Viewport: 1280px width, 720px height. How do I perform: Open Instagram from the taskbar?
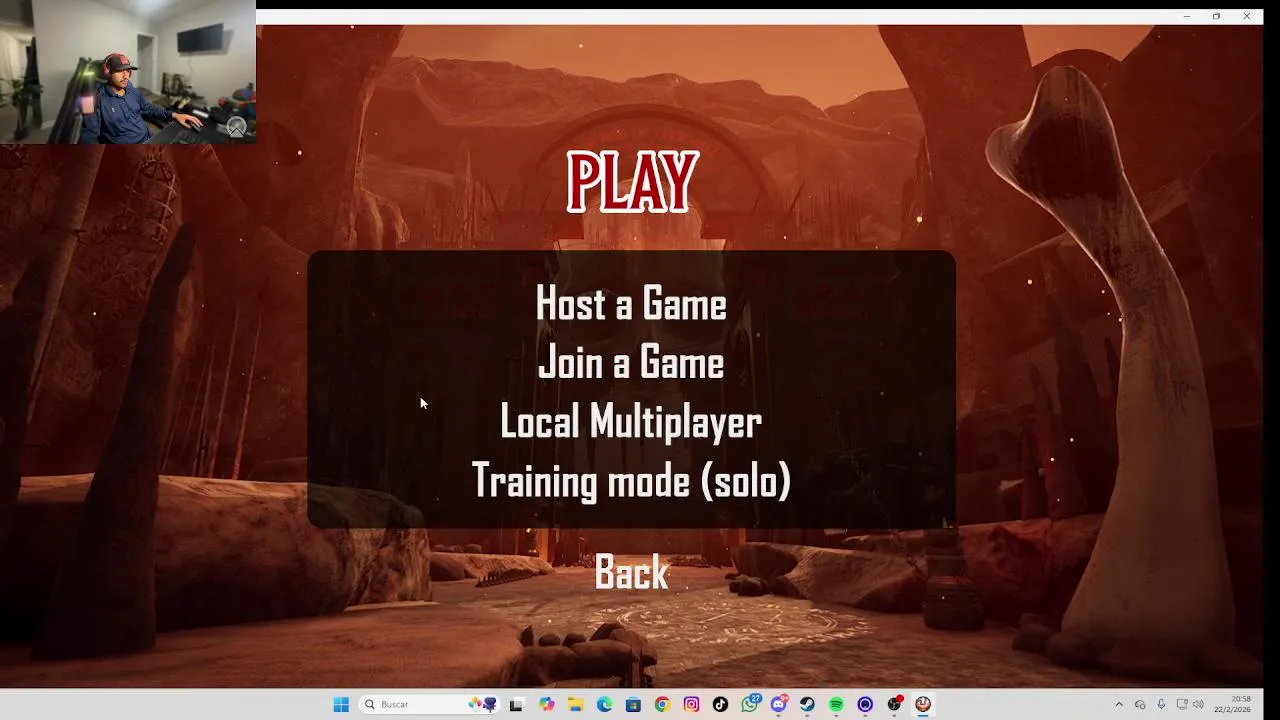(x=691, y=704)
